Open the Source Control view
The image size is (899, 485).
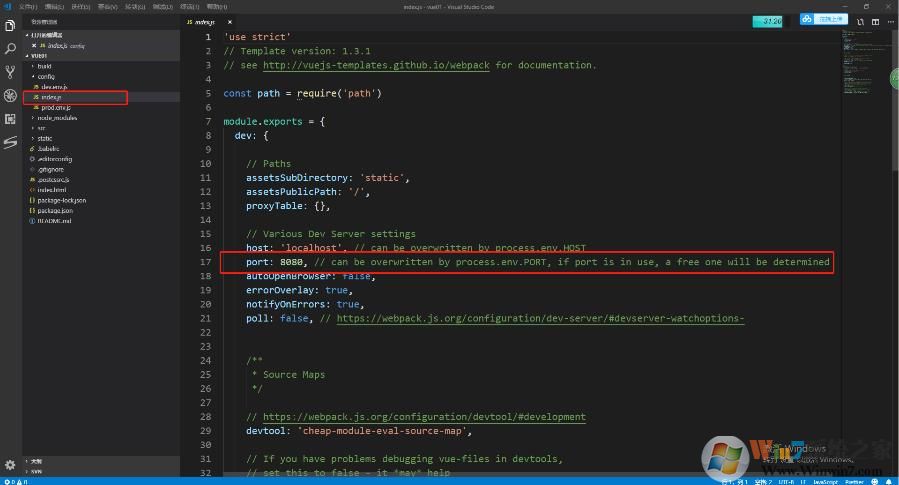point(10,72)
